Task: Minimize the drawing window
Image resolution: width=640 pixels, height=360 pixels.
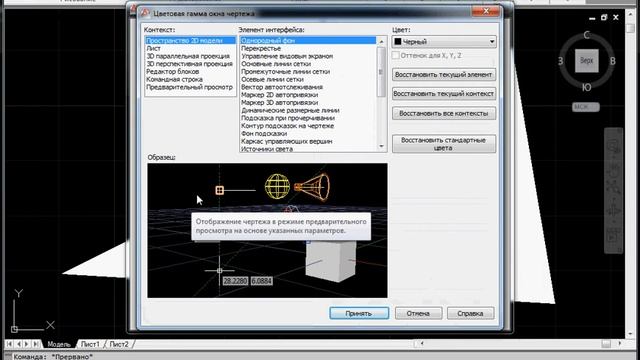Action: 592,18
